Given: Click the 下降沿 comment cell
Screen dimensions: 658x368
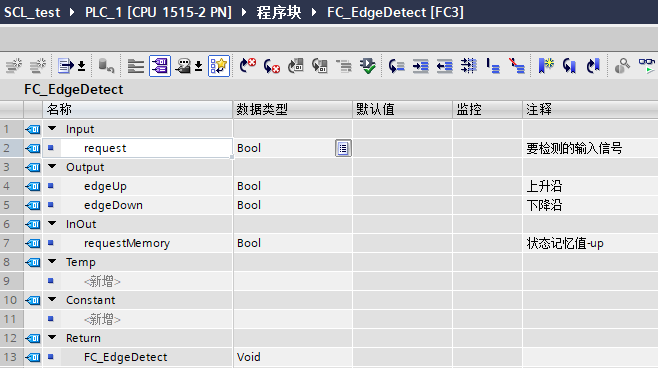Looking at the screenshot, I should pos(590,205).
